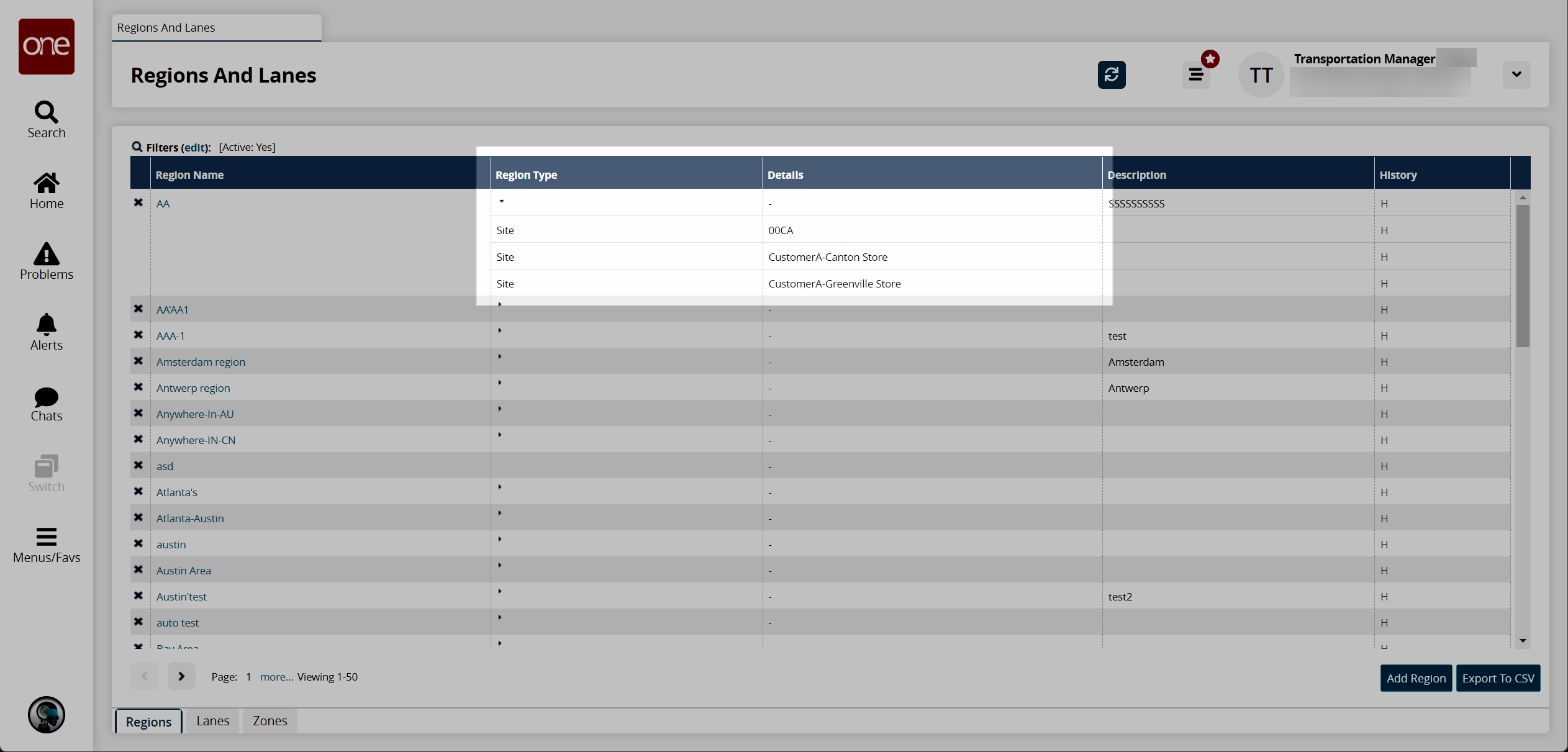Expand Amsterdam region type details
Screen dimensions: 1568x752
click(499, 356)
